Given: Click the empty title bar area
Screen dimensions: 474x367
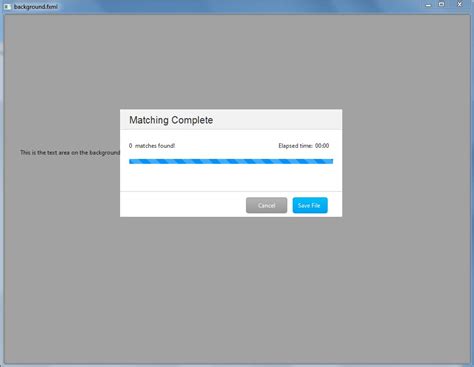Looking at the screenshot, I should point(240,6).
